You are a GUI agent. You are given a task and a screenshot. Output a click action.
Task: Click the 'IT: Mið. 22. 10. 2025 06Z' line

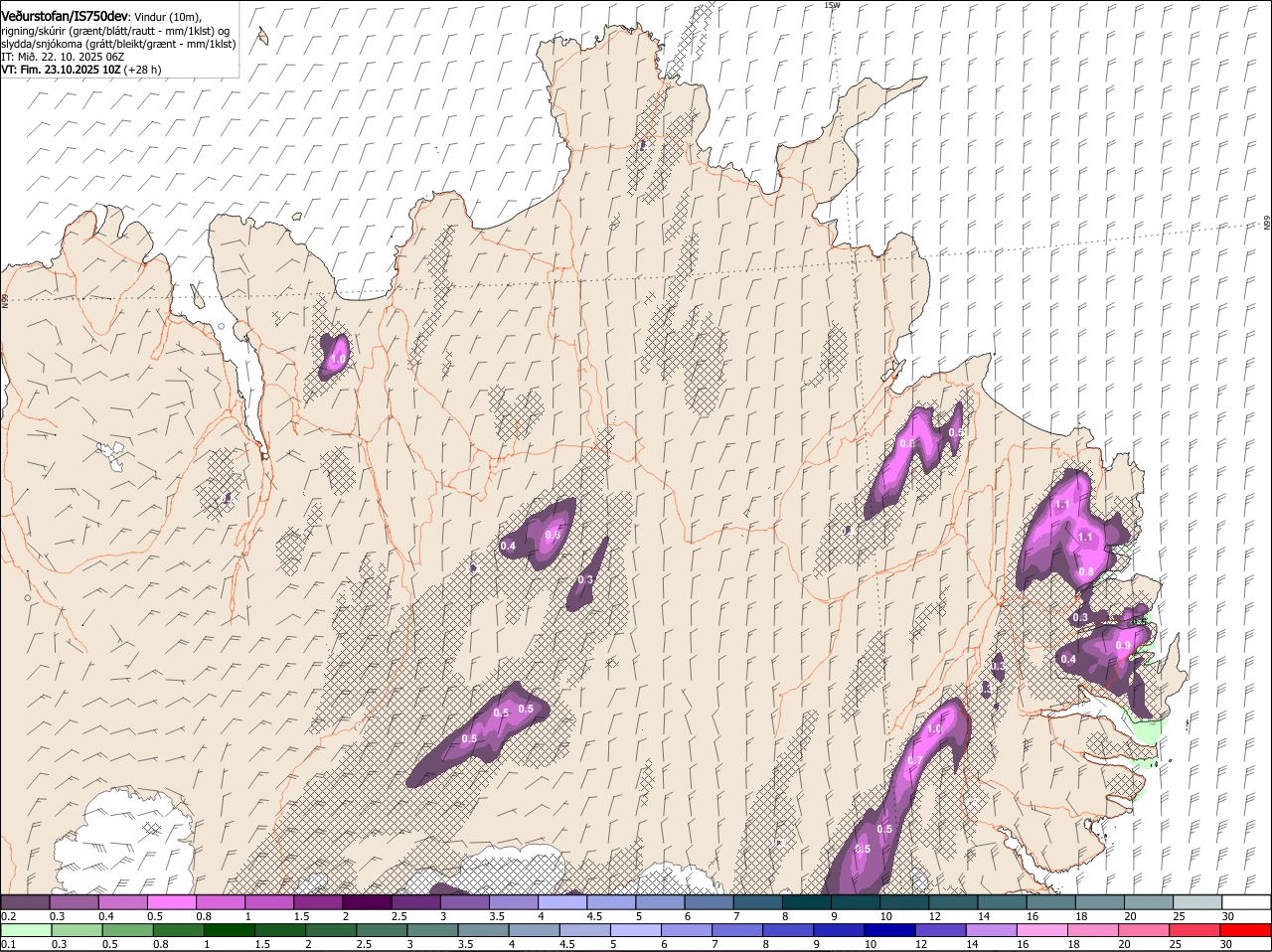63,57
